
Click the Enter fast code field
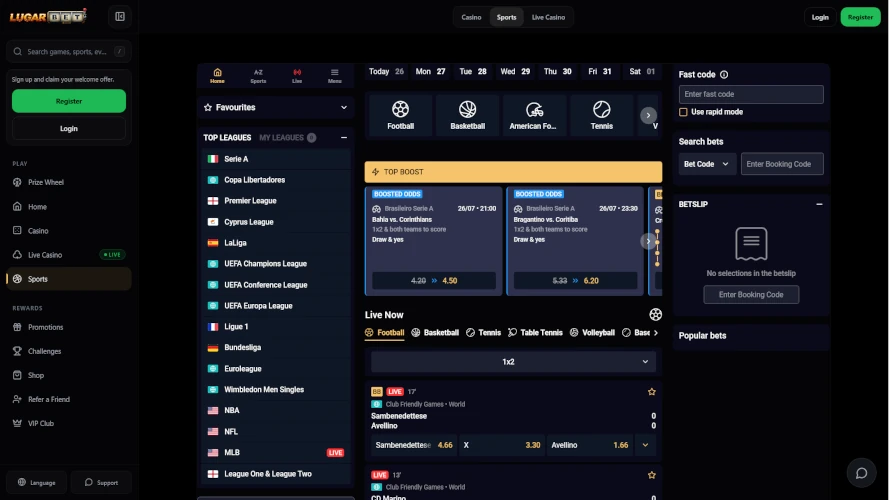point(751,94)
